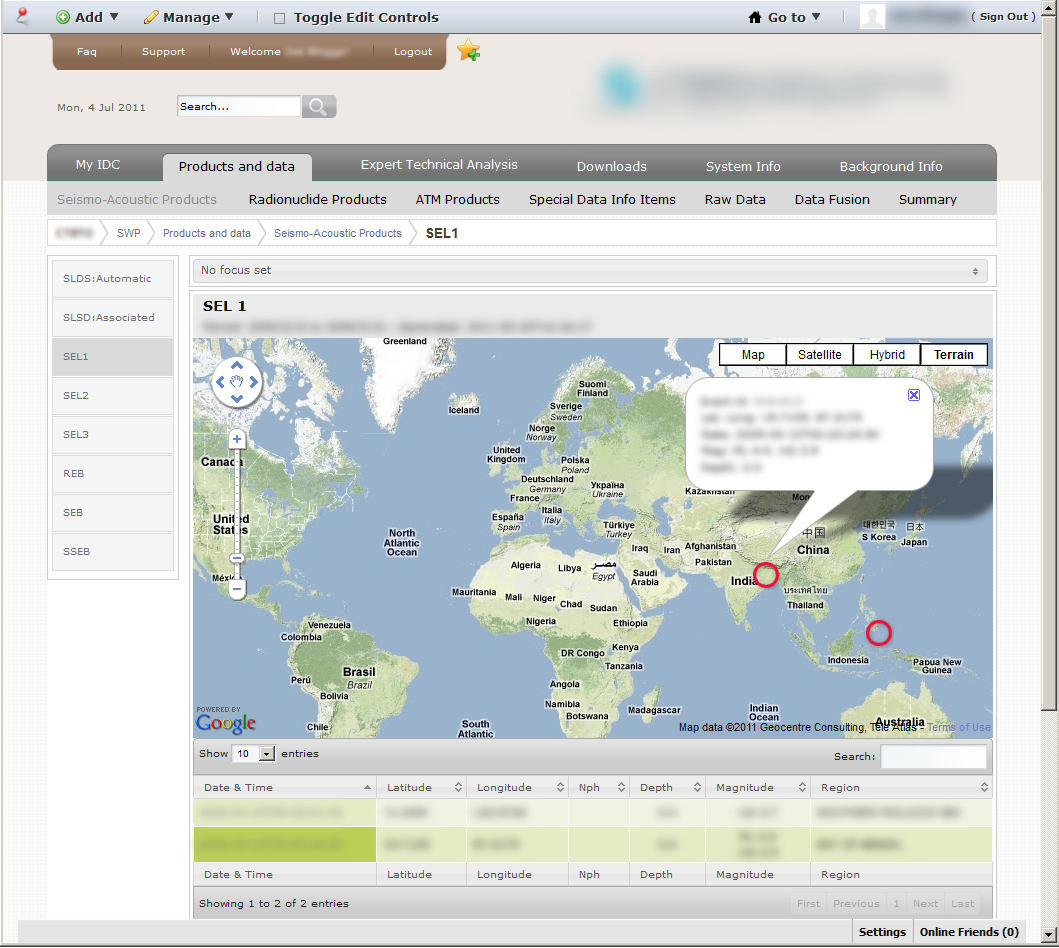Image resolution: width=1059 pixels, height=948 pixels.
Task: Close the map info balloon
Action: pyautogui.click(x=914, y=395)
